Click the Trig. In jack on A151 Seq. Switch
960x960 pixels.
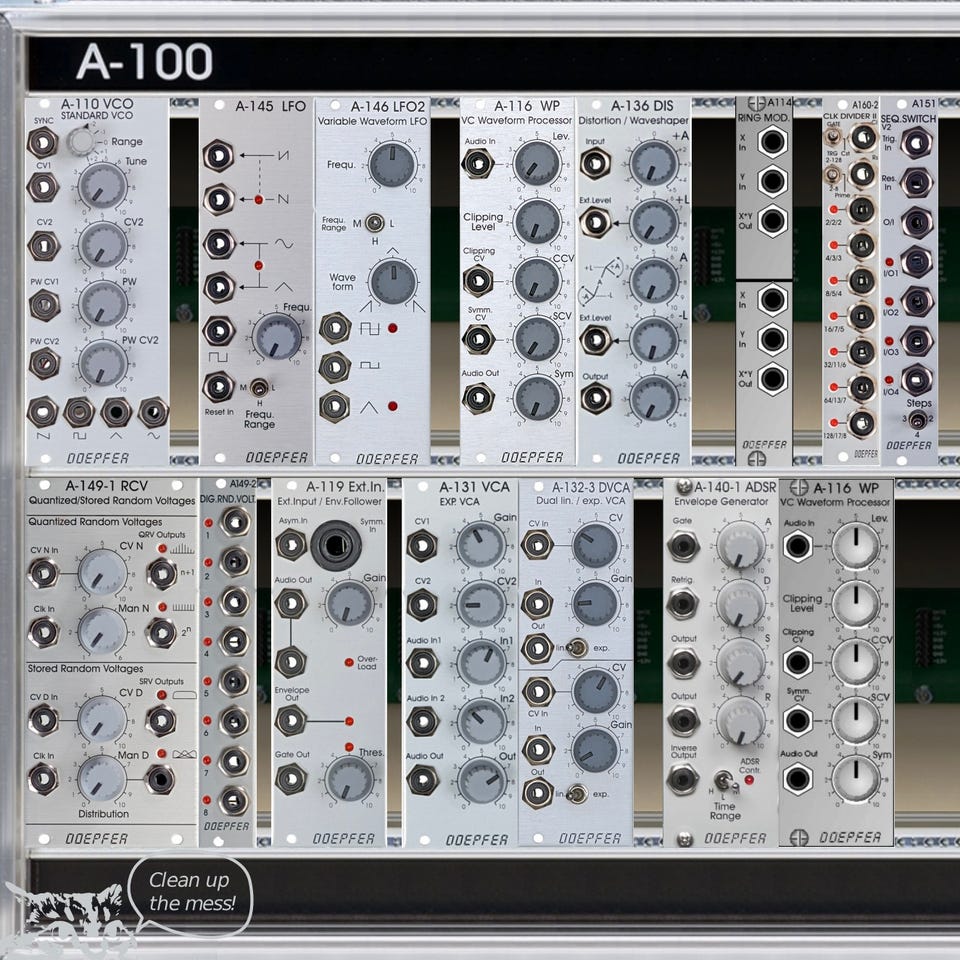tap(917, 144)
